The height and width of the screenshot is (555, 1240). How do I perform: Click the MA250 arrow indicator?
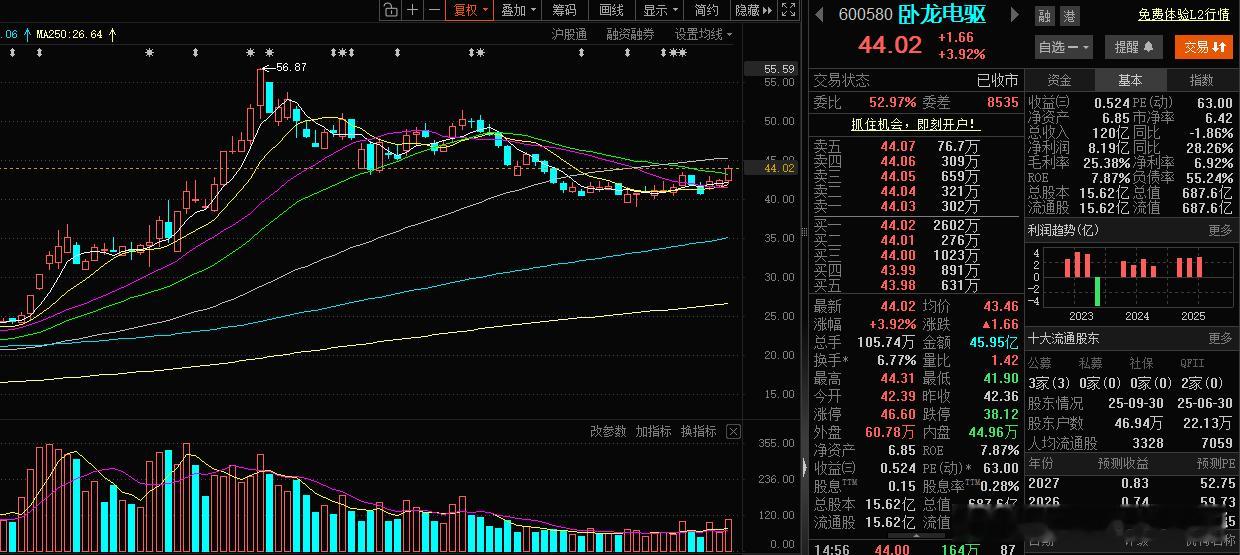[x=112, y=33]
